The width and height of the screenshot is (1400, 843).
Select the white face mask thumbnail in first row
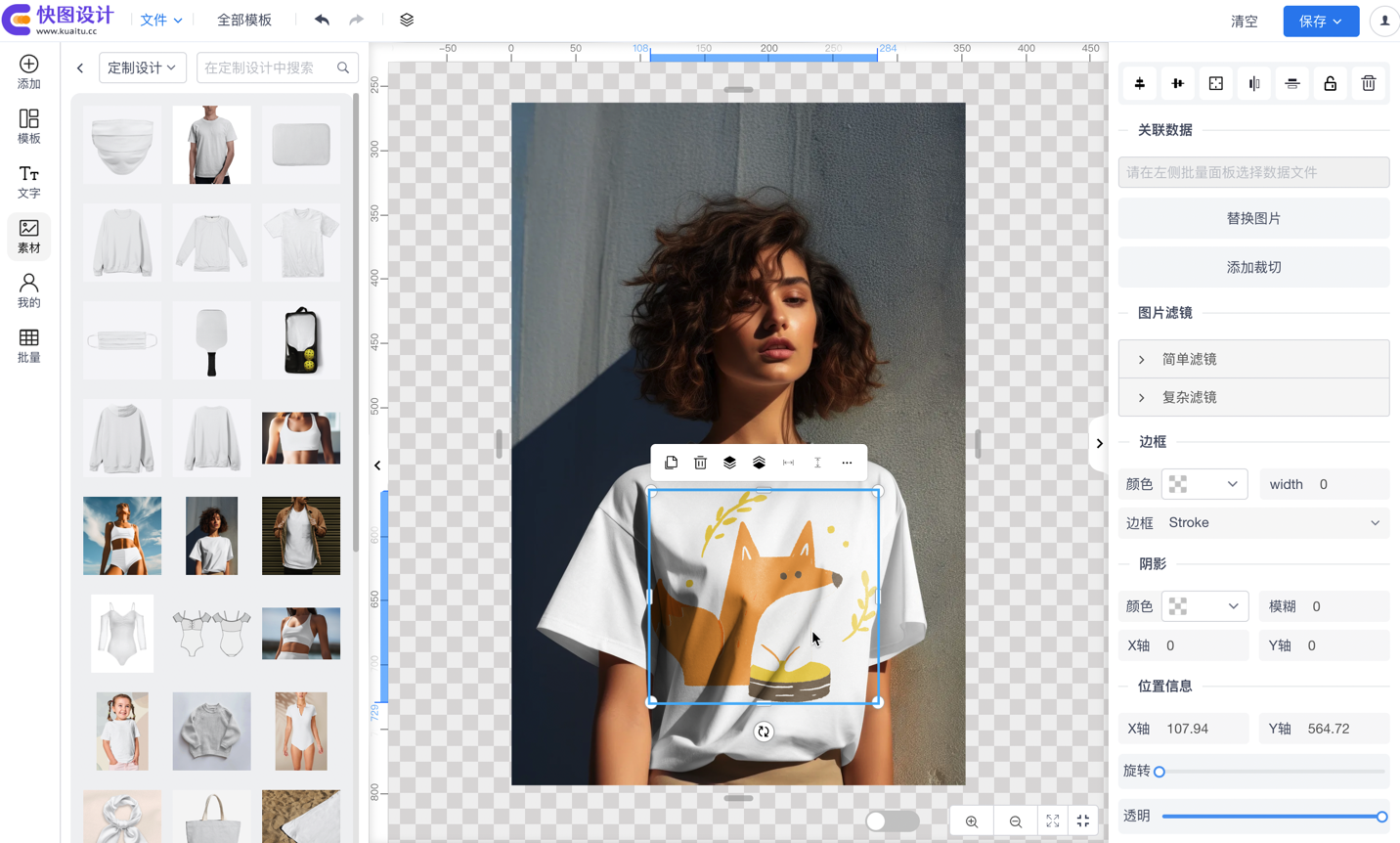pos(122,145)
